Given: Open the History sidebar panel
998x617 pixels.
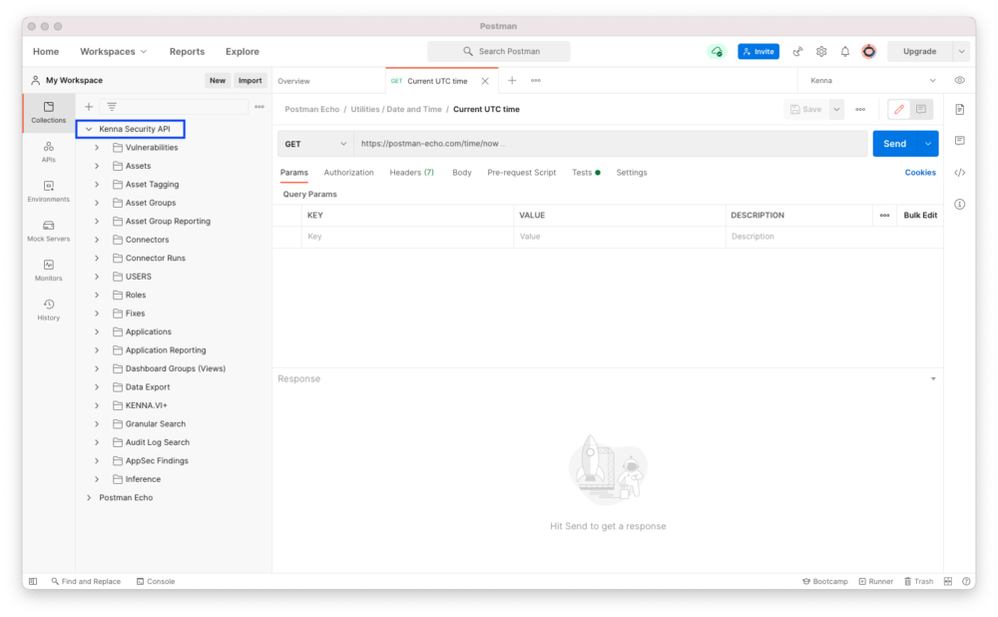Looking at the screenshot, I should point(48,310).
